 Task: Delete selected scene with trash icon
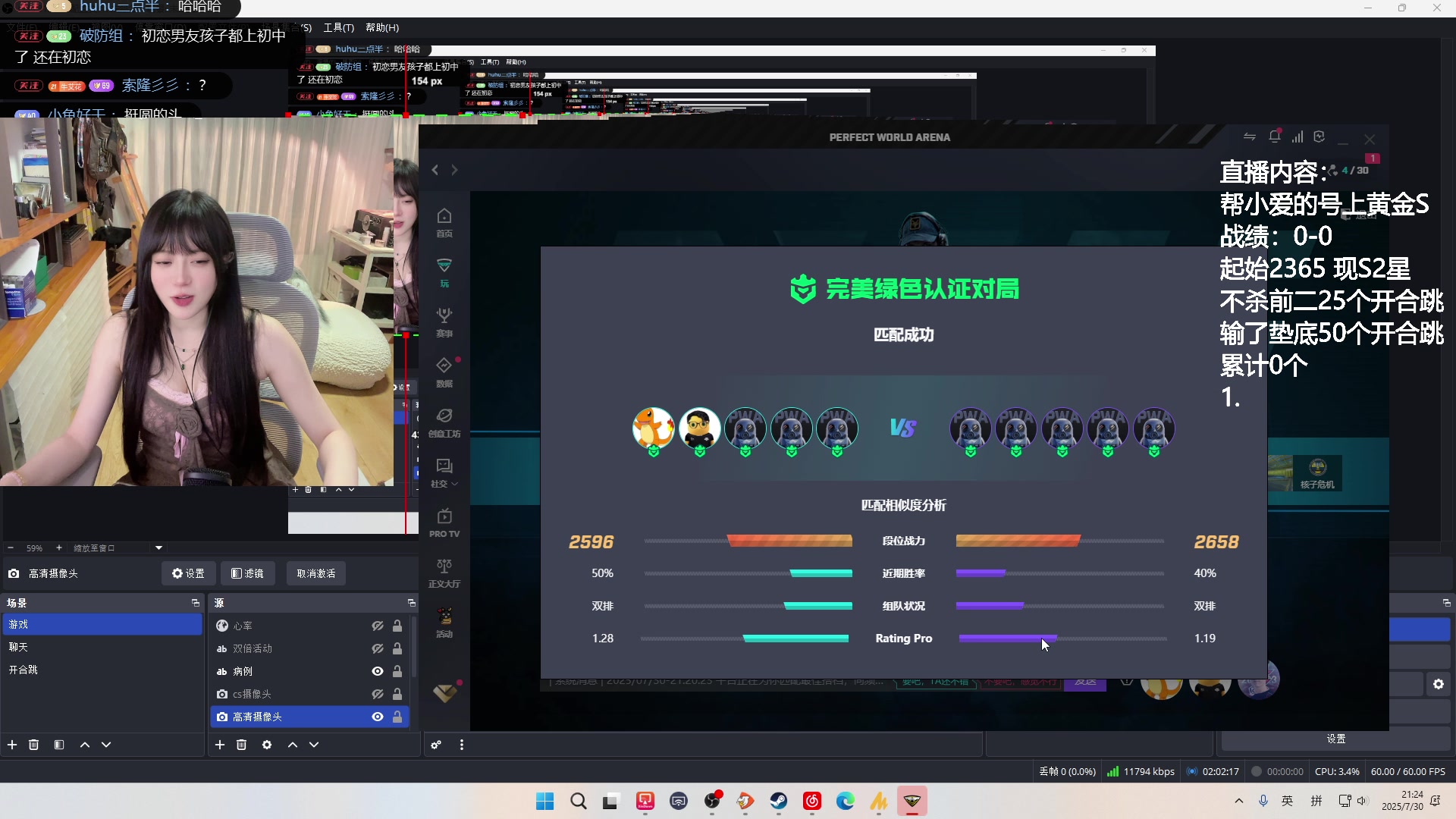(33, 745)
